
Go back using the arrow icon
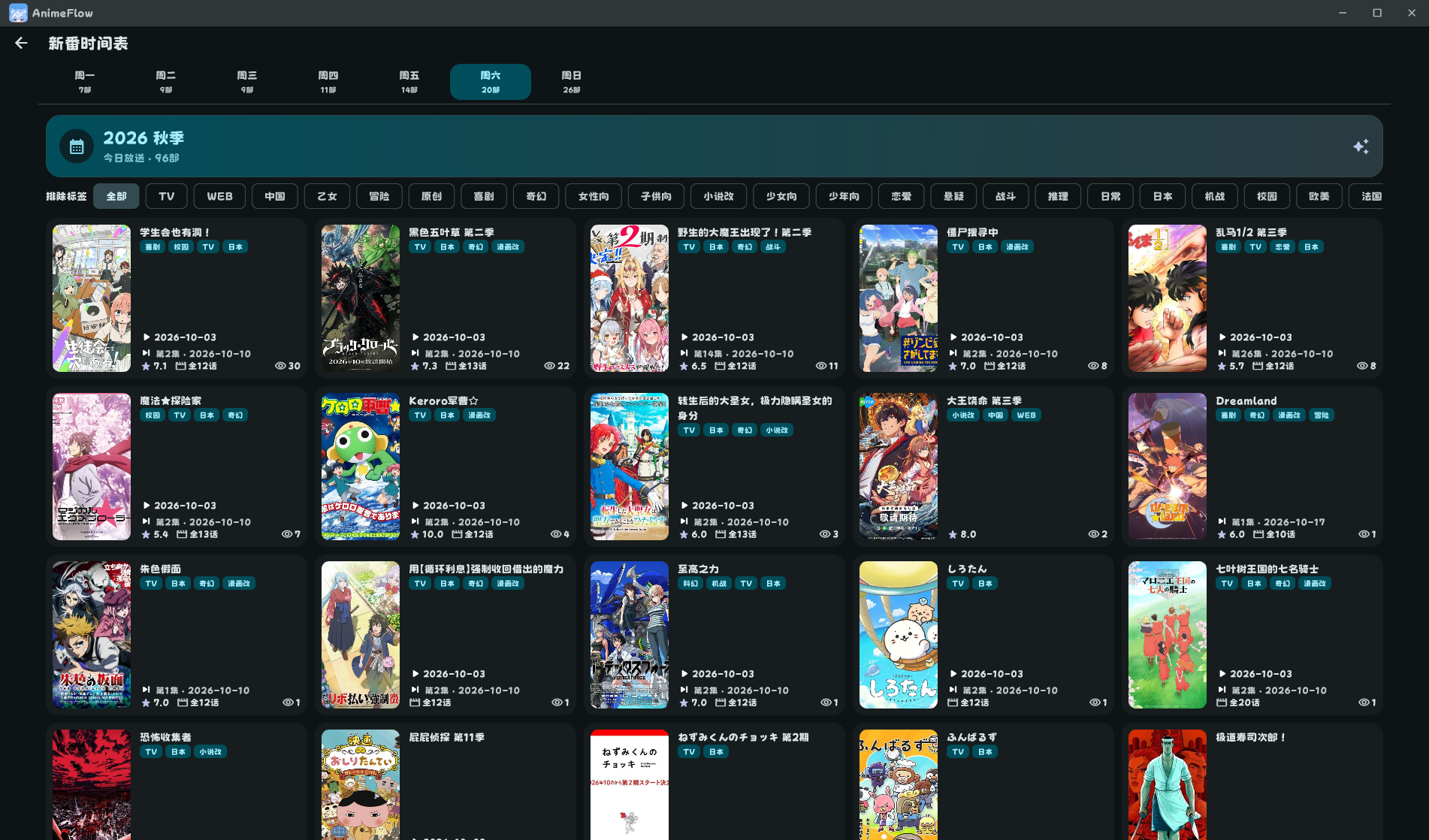click(21, 44)
